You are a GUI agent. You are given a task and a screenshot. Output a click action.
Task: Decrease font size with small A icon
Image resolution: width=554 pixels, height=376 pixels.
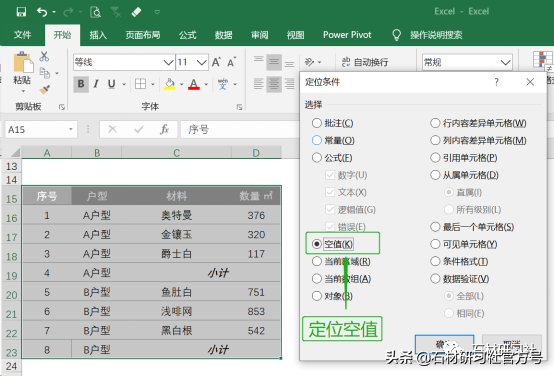[231, 63]
